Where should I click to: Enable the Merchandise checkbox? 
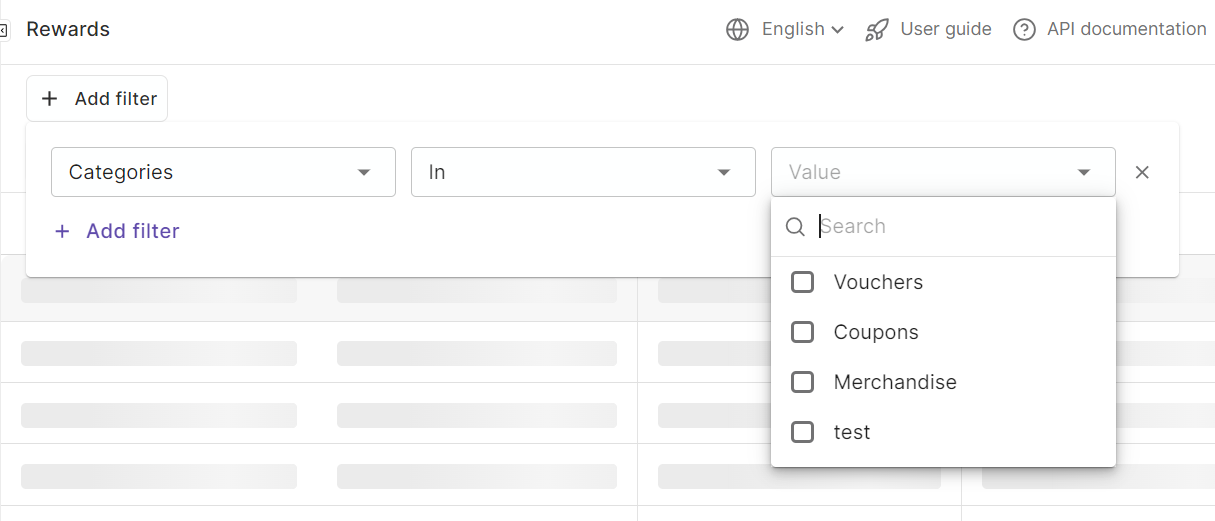pos(802,382)
